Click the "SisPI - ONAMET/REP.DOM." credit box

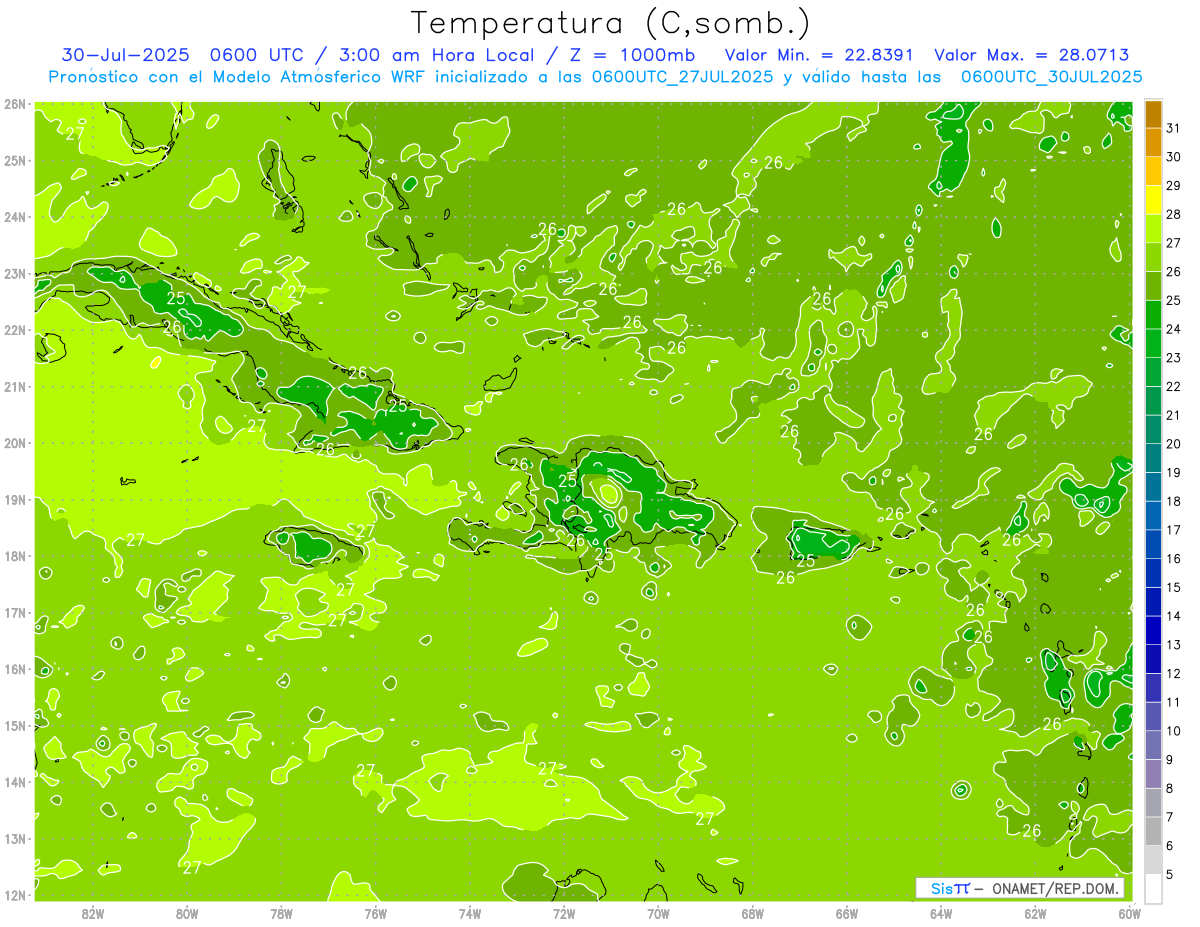click(1019, 888)
